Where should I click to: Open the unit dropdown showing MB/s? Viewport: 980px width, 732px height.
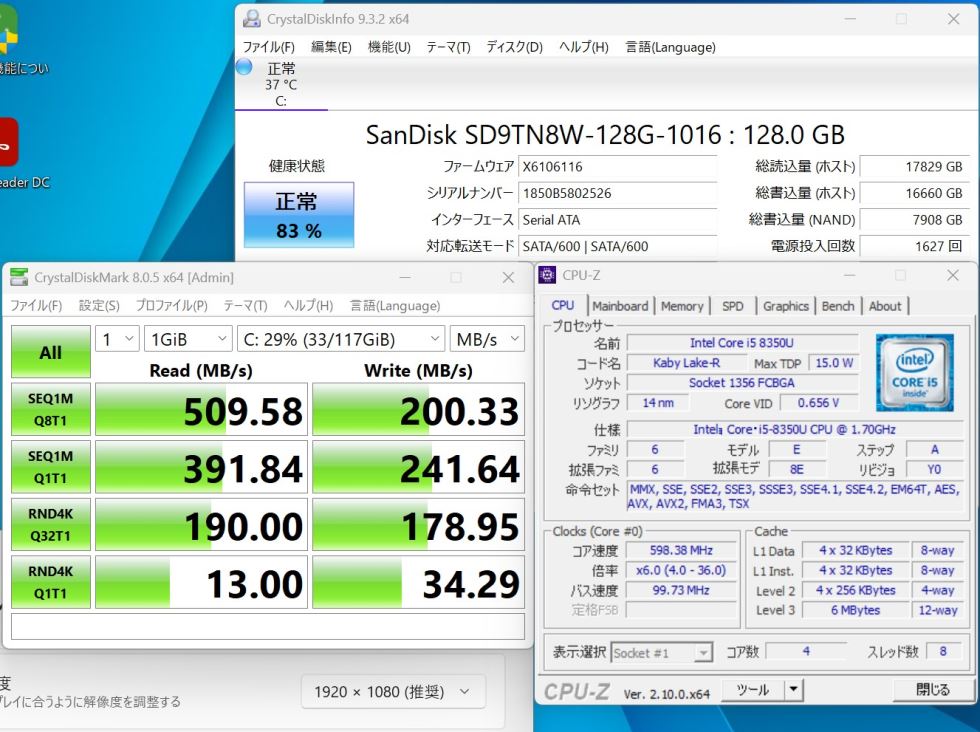click(488, 339)
